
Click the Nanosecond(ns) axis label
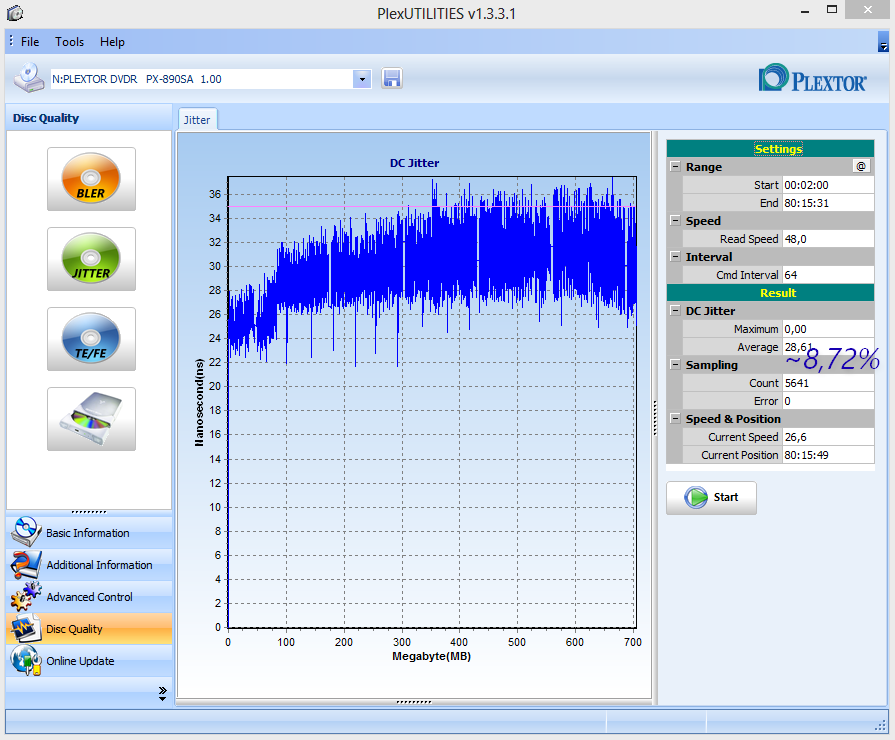[x=199, y=402]
